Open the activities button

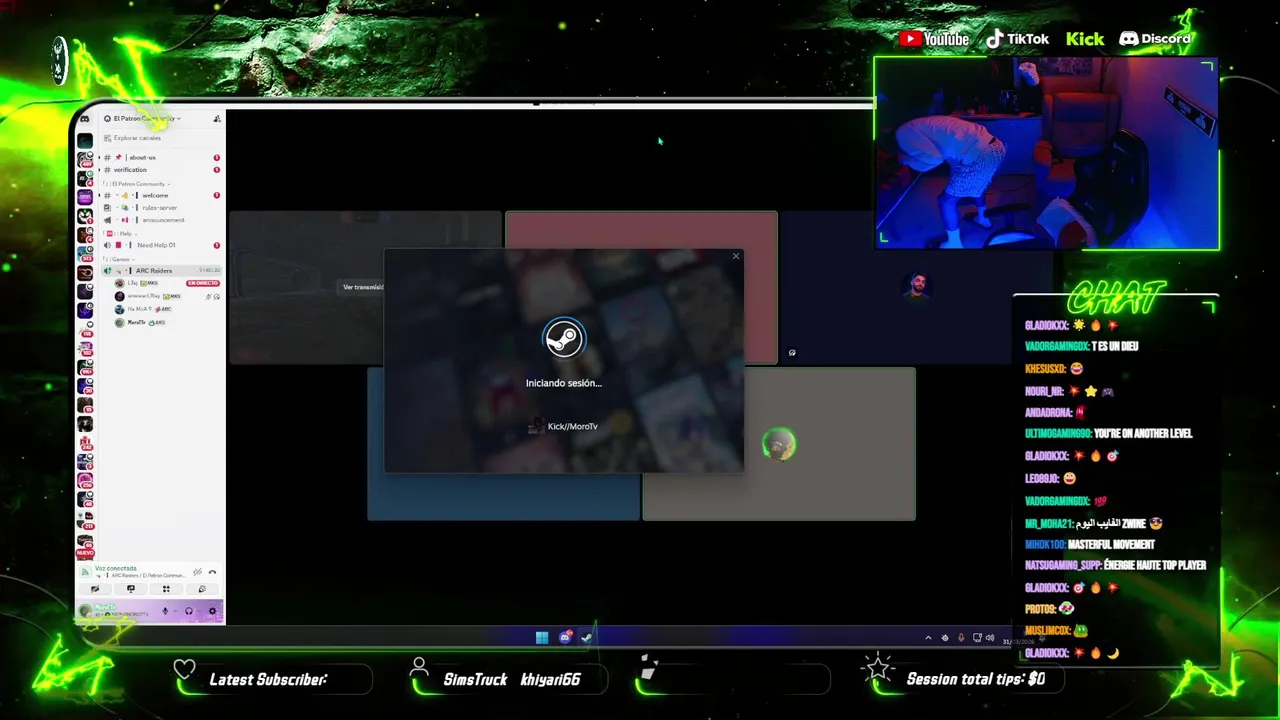tap(167, 589)
